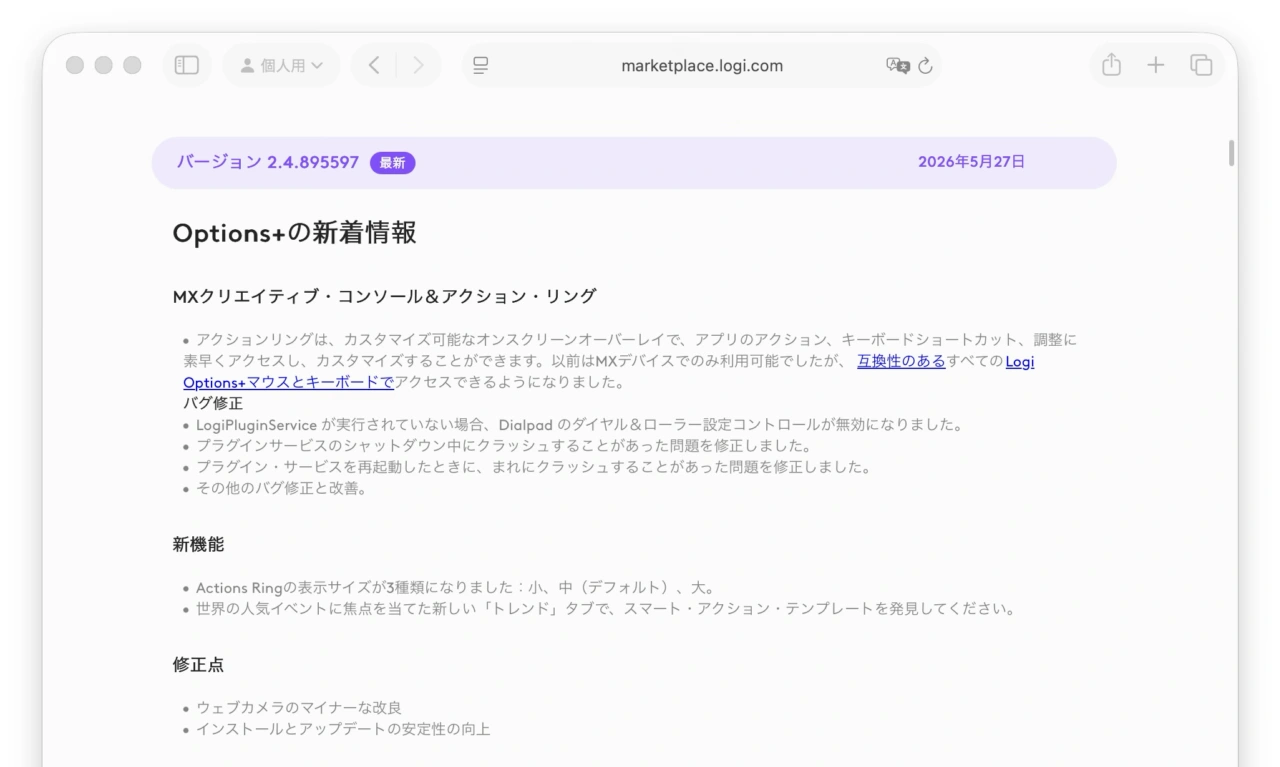Image resolution: width=1280 pixels, height=767 pixels.
Task: Open the page reader menu icon
Action: [x=481, y=65]
